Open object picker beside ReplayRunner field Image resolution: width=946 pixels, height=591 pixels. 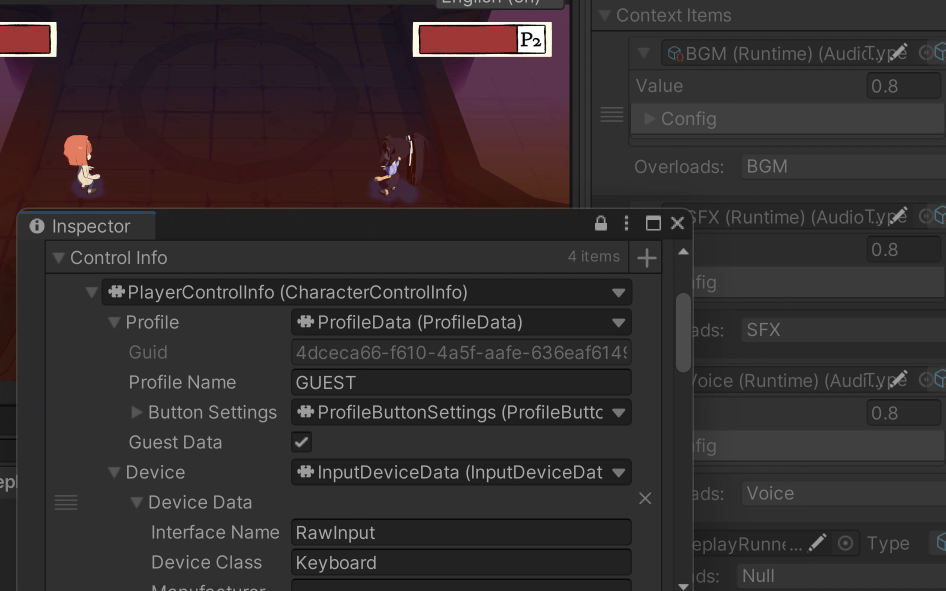845,543
